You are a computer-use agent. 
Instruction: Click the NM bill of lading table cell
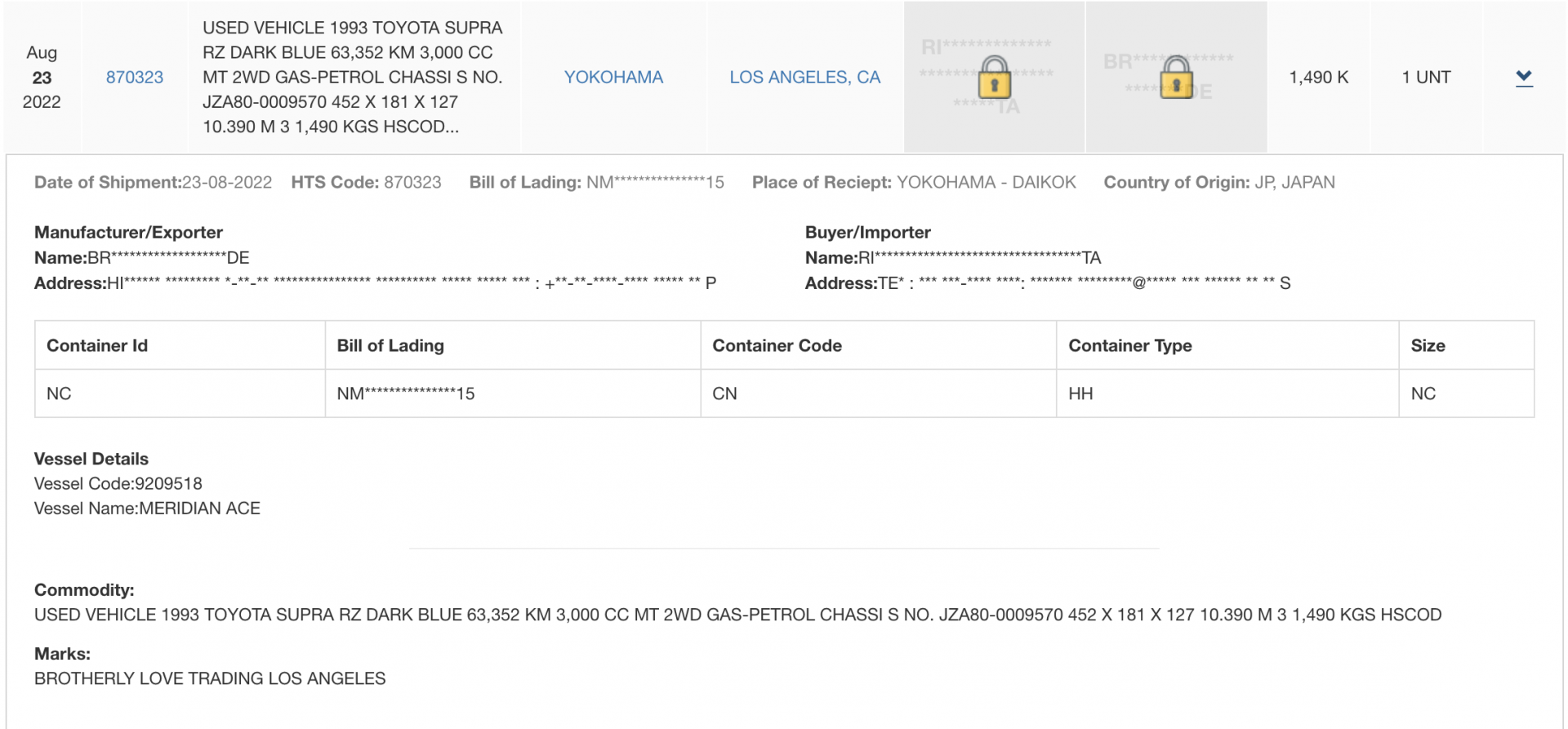click(x=513, y=393)
